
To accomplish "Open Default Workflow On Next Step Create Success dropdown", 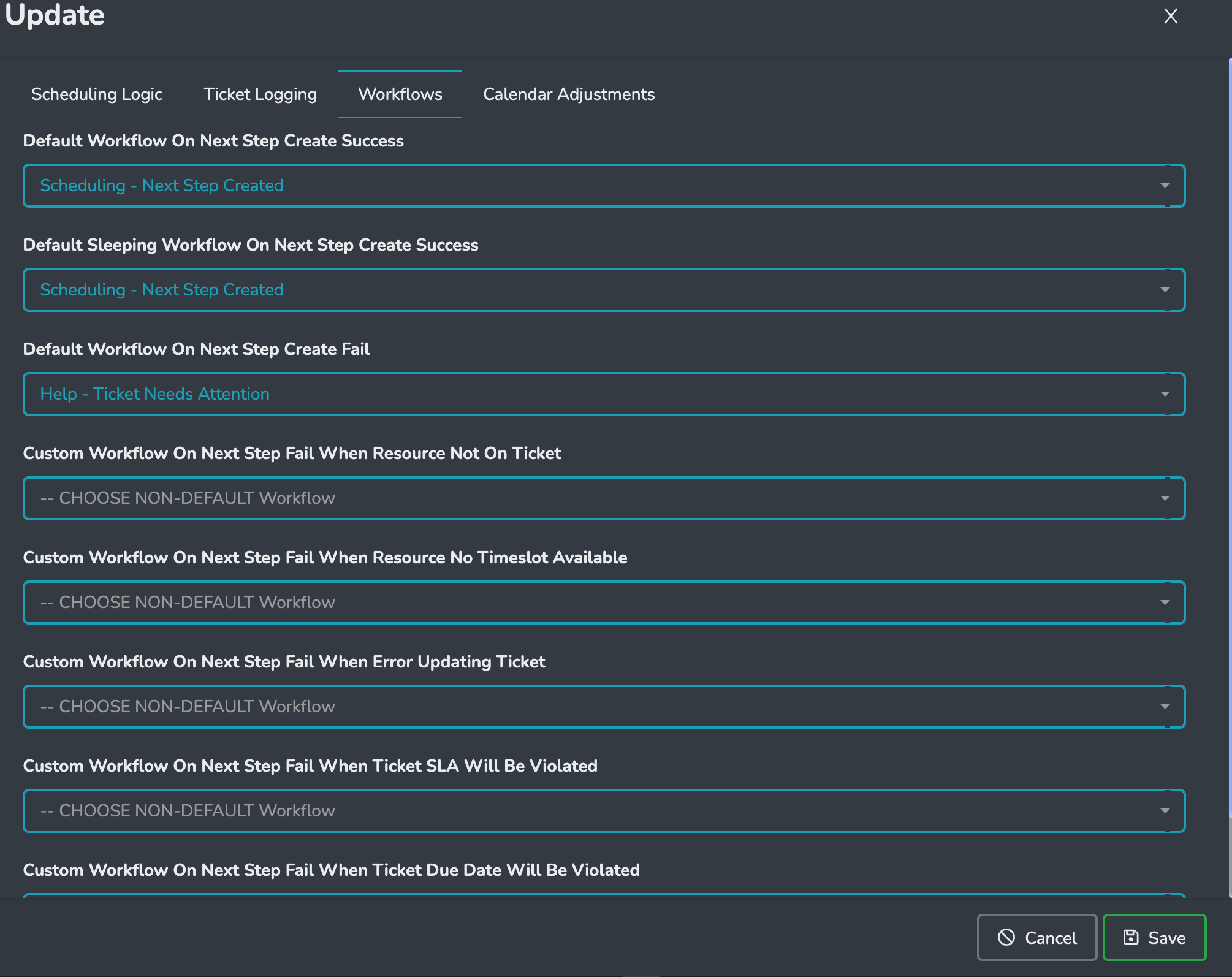I will (604, 186).
